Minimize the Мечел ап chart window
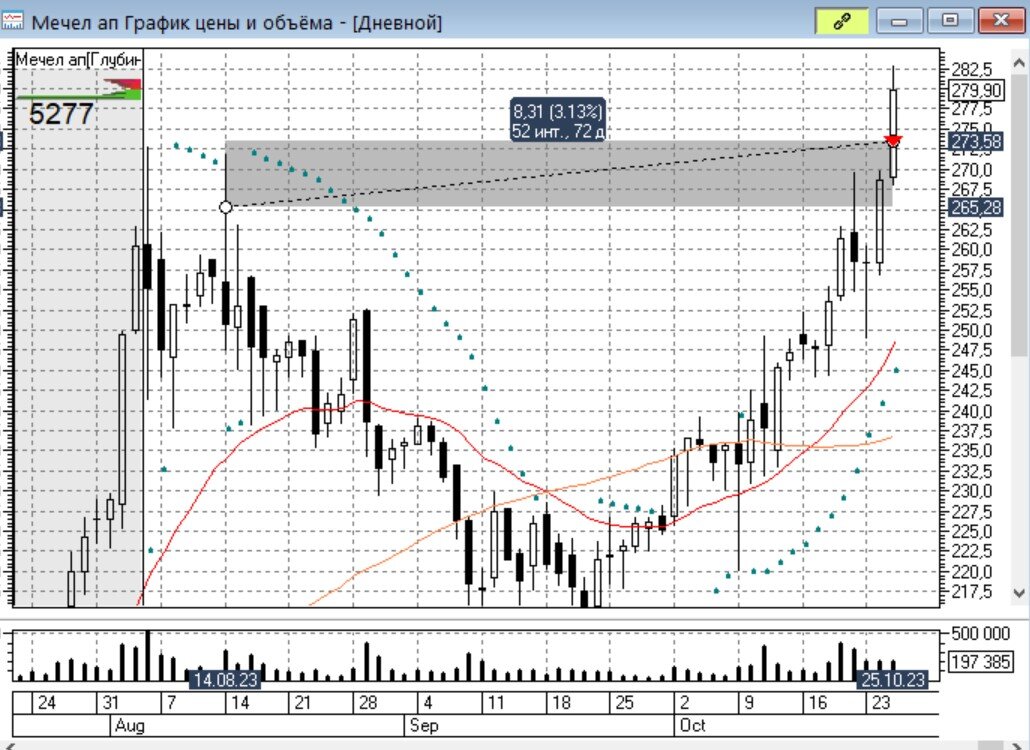The width and height of the screenshot is (1030, 750). click(x=899, y=21)
